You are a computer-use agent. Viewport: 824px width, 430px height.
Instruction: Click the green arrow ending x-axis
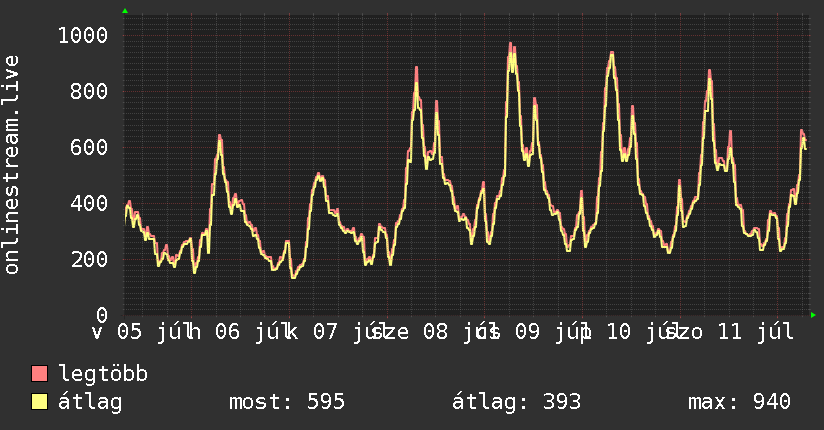pyautogui.click(x=813, y=315)
